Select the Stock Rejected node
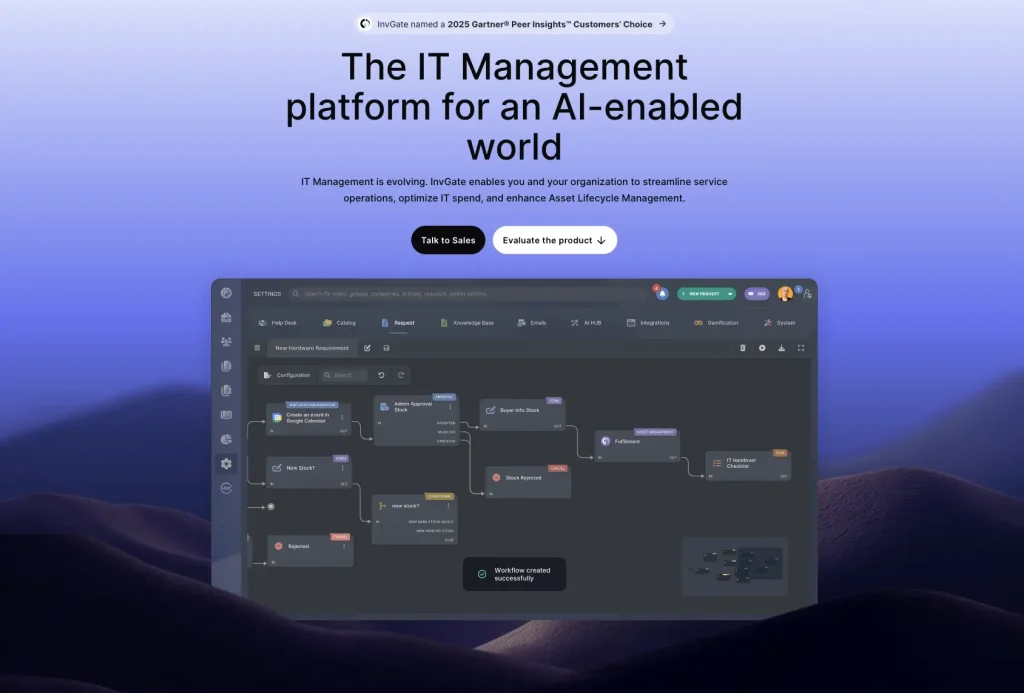The image size is (1024, 693). 528,482
